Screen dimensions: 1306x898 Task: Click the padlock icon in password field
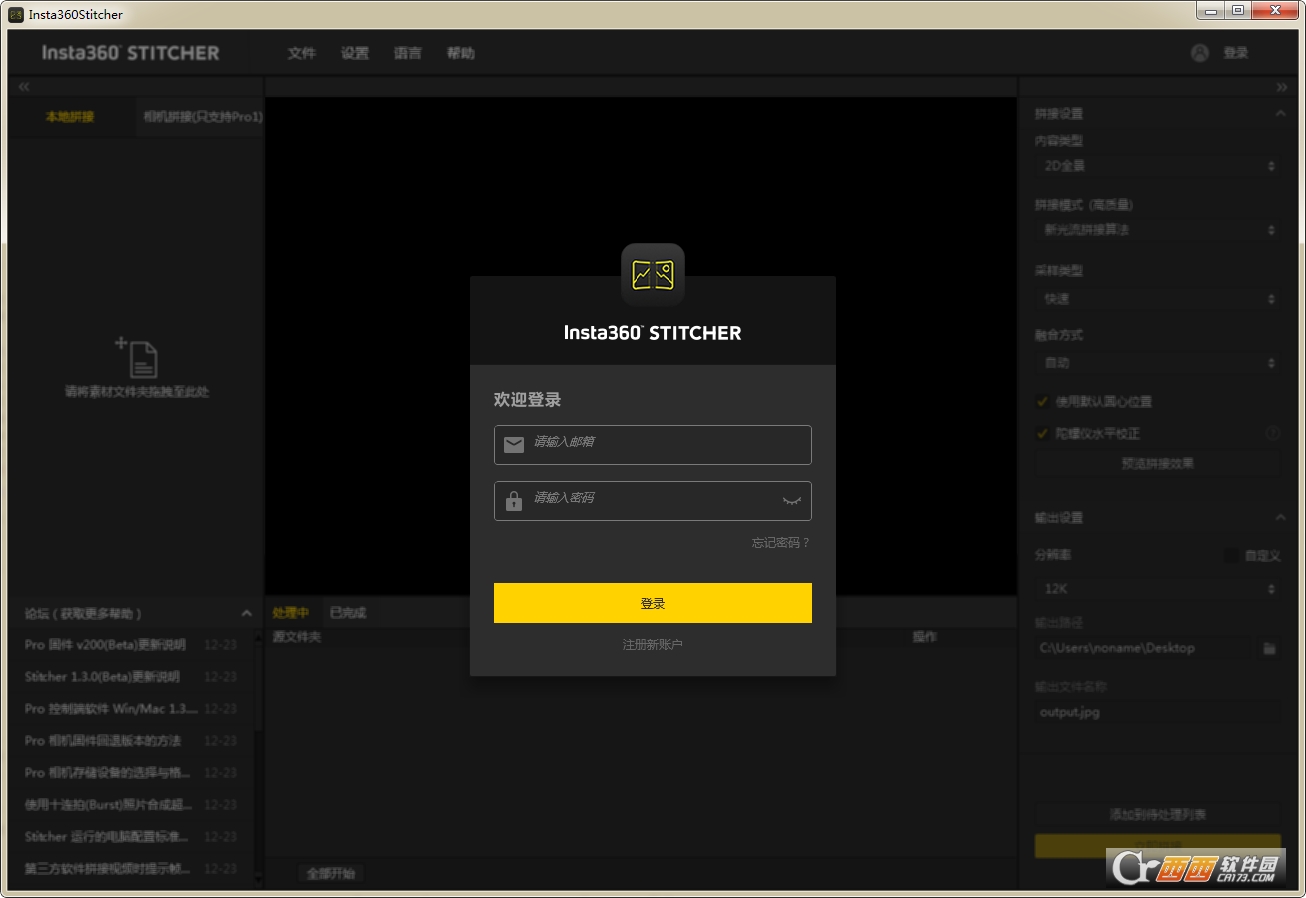click(x=514, y=501)
